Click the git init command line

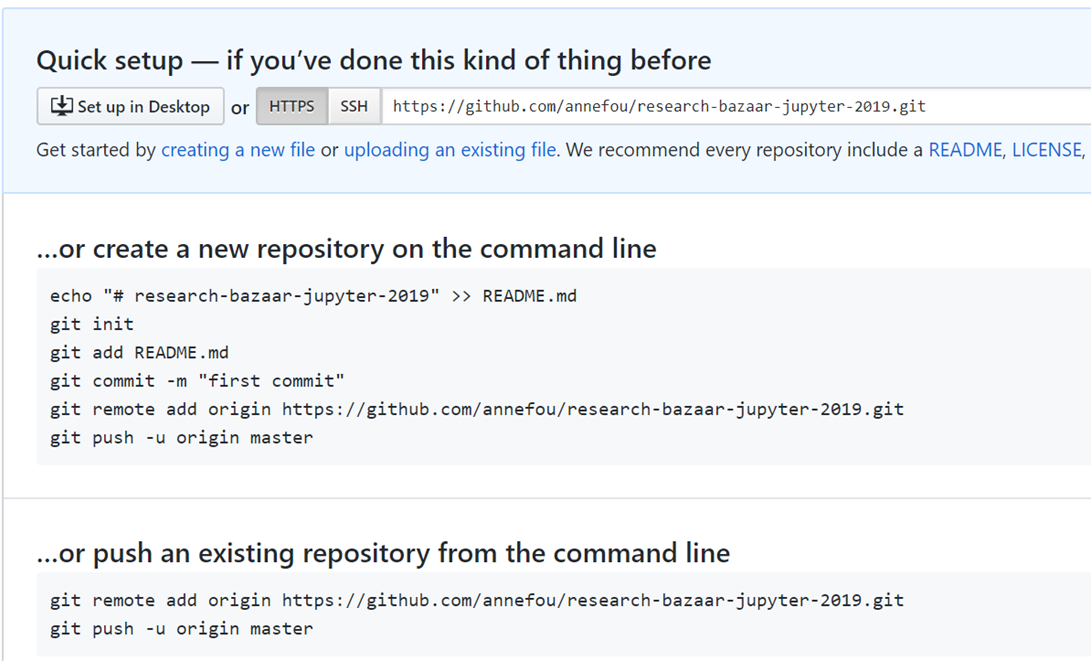(x=92, y=324)
